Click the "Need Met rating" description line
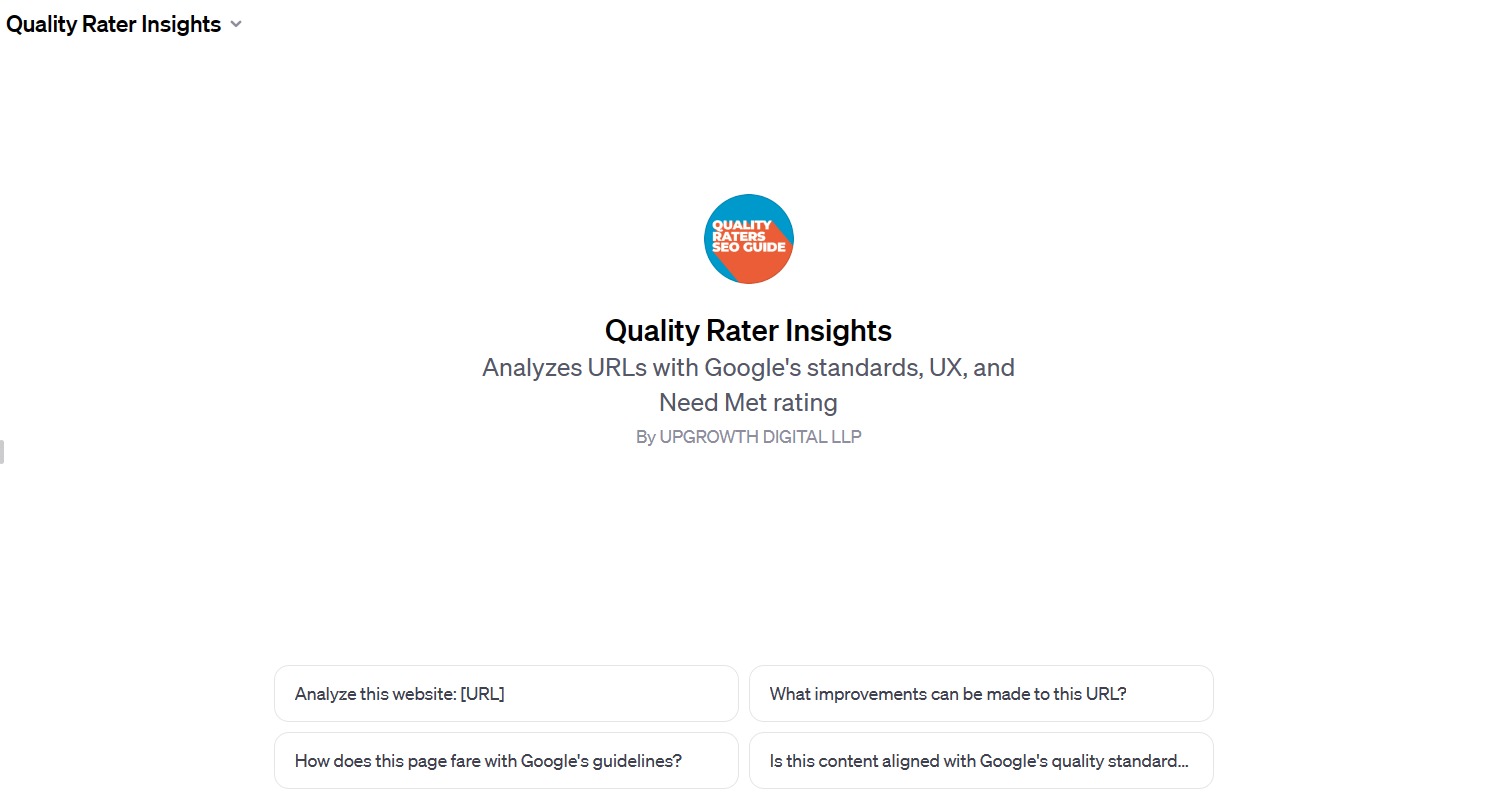 click(x=748, y=403)
